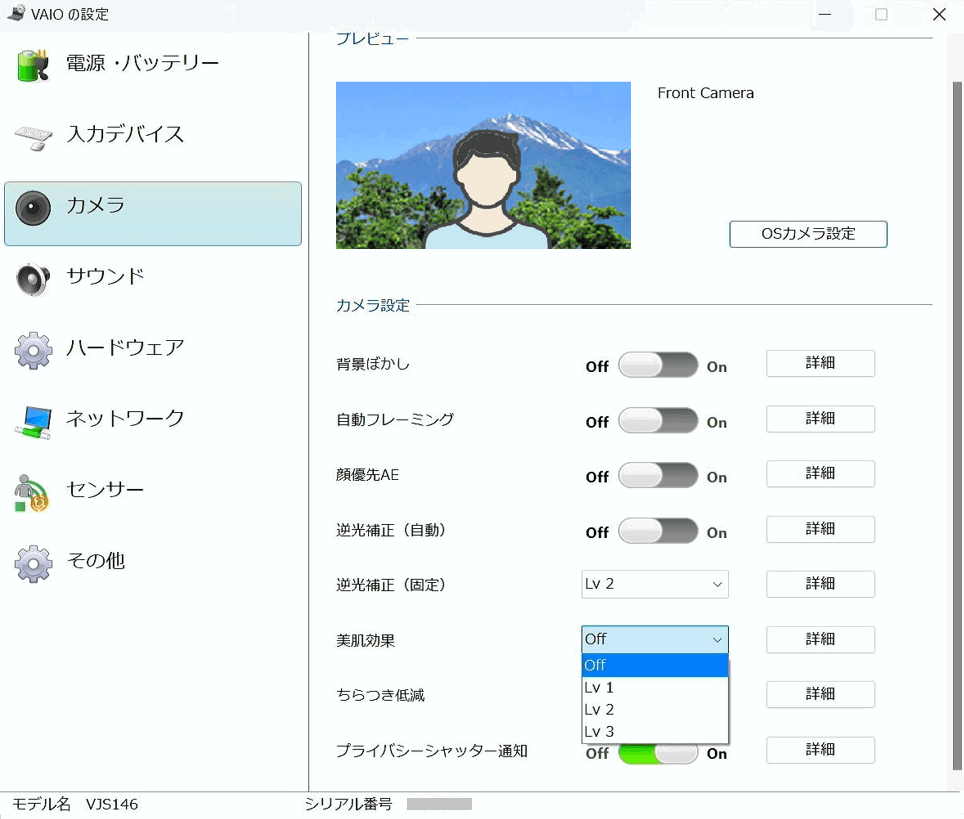Toggle the 自動フレーミング switch

pyautogui.click(x=658, y=421)
